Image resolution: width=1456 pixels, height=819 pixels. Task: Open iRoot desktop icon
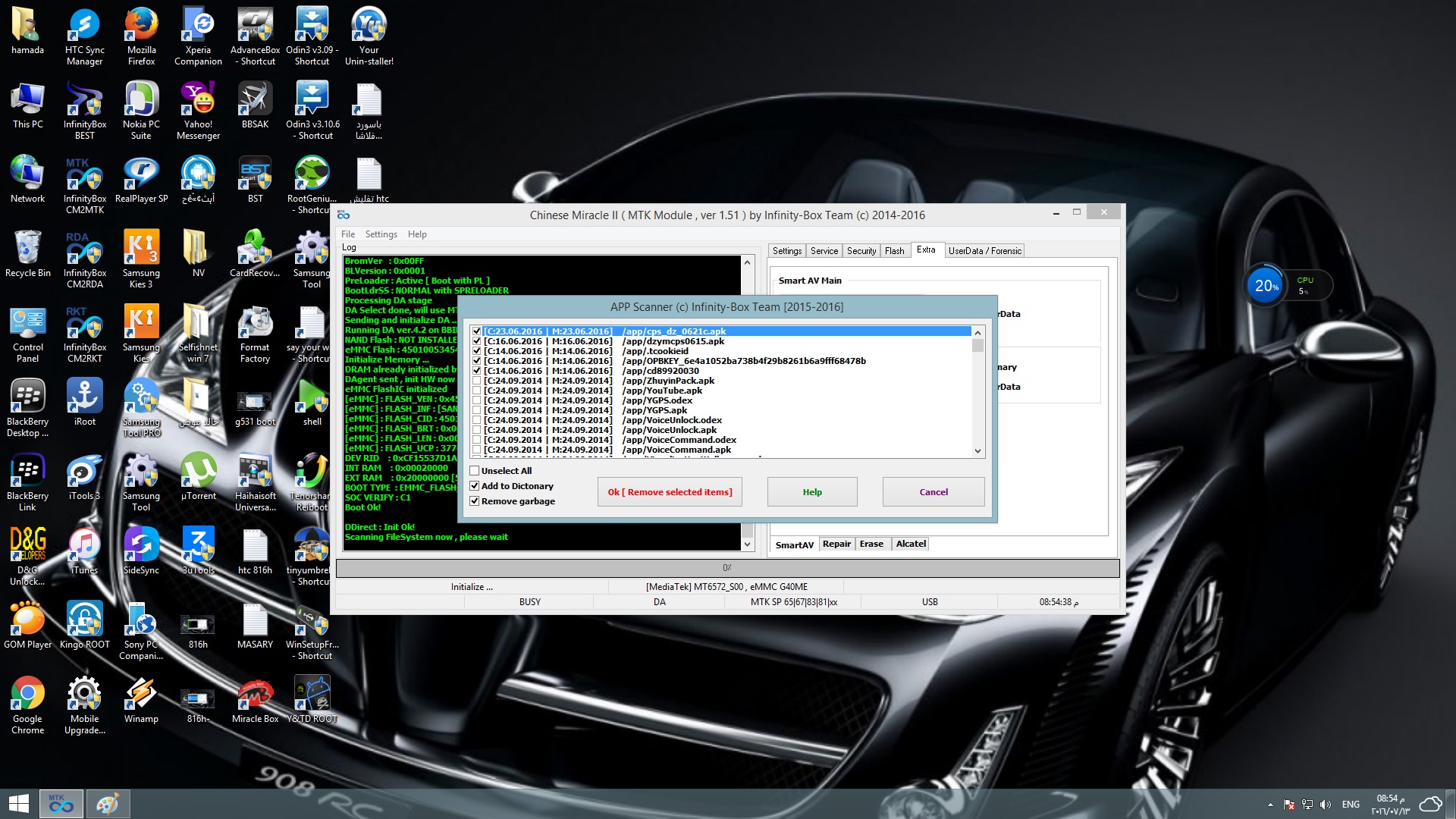[84, 403]
